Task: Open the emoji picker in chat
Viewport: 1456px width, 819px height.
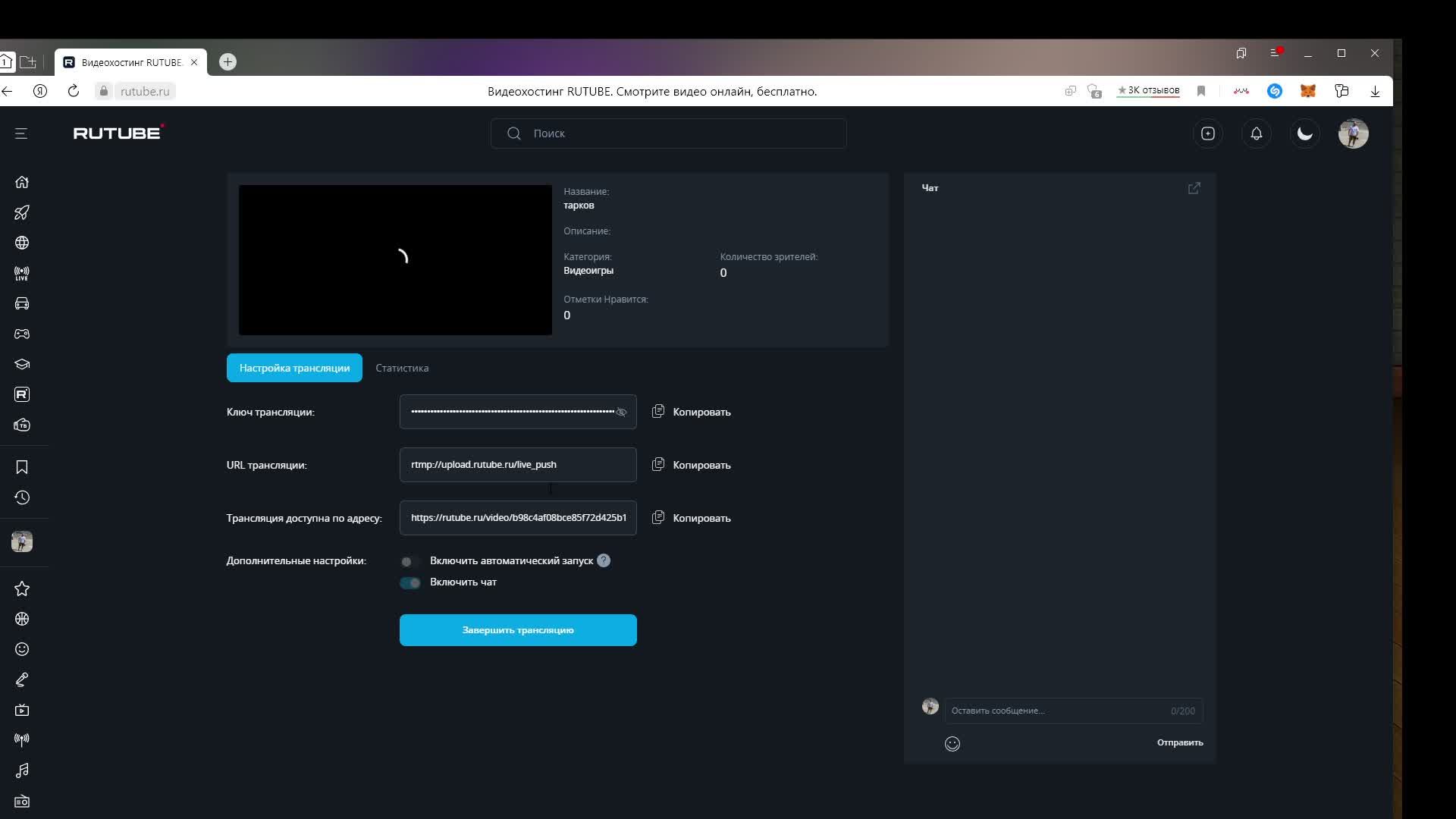Action: click(x=952, y=744)
